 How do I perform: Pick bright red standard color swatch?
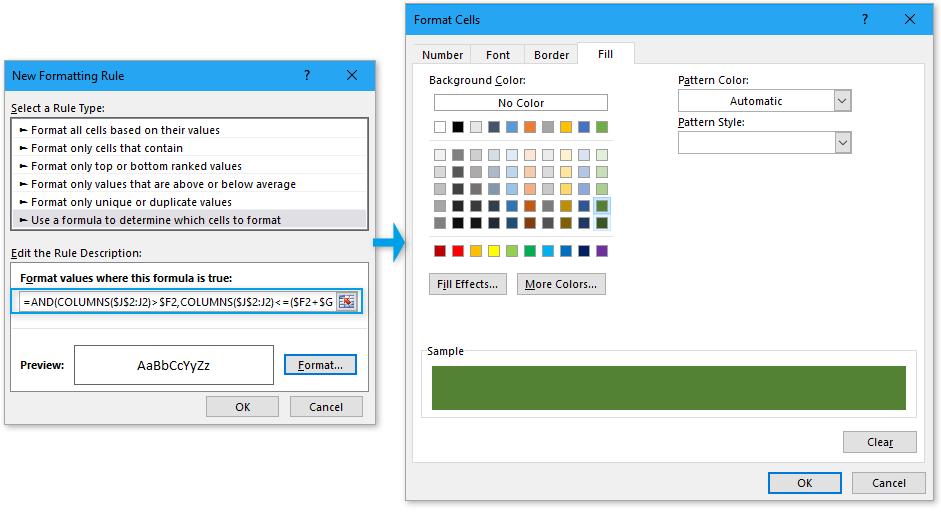tap(458, 251)
